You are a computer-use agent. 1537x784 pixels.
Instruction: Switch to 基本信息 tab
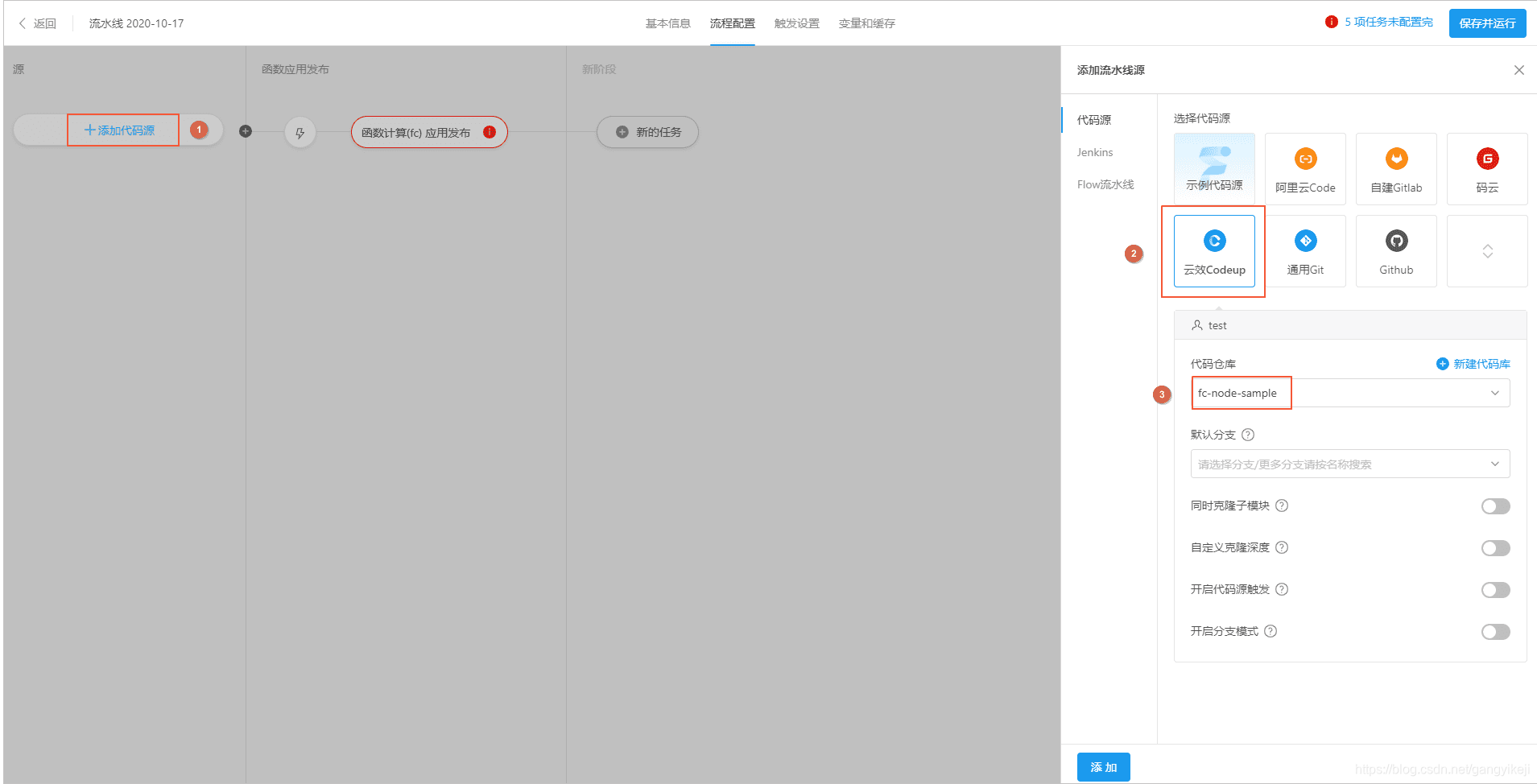667,23
